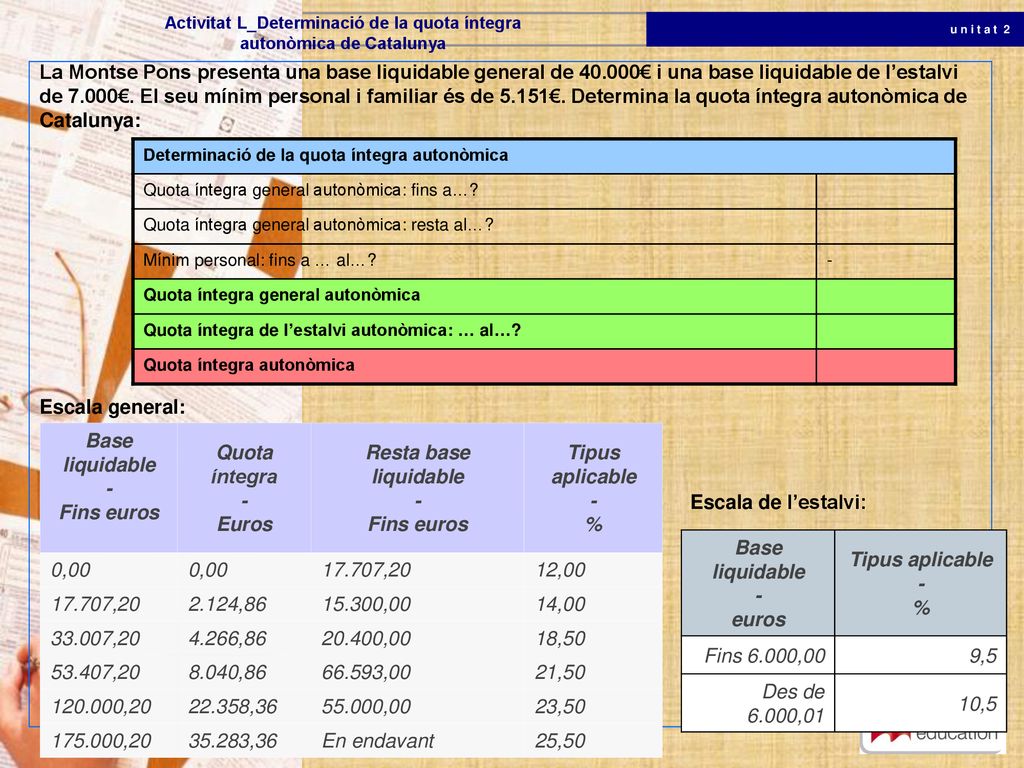Click the 'Tipus aplicable - %' header in general scale
This screenshot has width=1024, height=768.
coord(594,488)
